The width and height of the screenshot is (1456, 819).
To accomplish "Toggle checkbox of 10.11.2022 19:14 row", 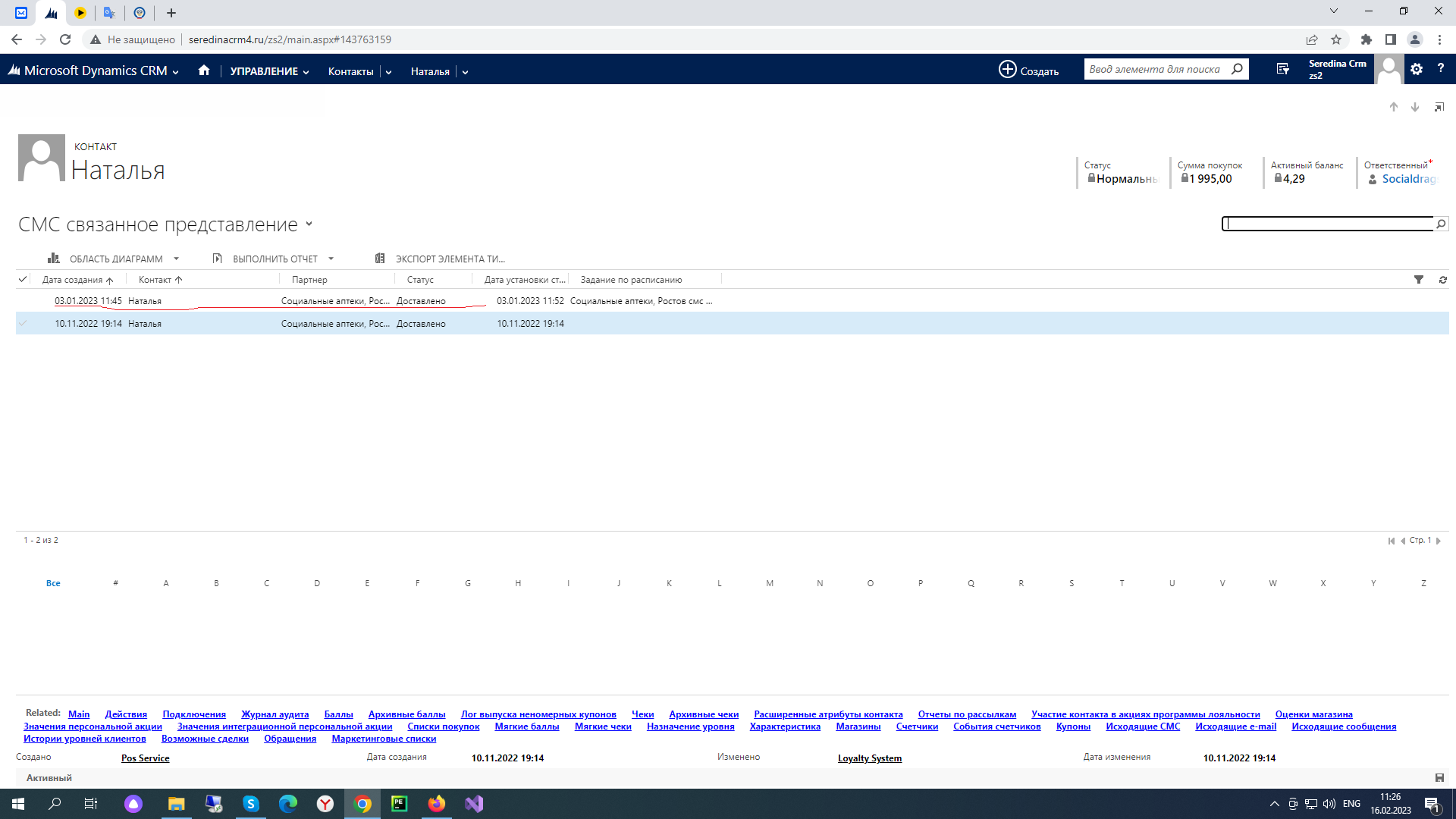I will (x=23, y=324).
